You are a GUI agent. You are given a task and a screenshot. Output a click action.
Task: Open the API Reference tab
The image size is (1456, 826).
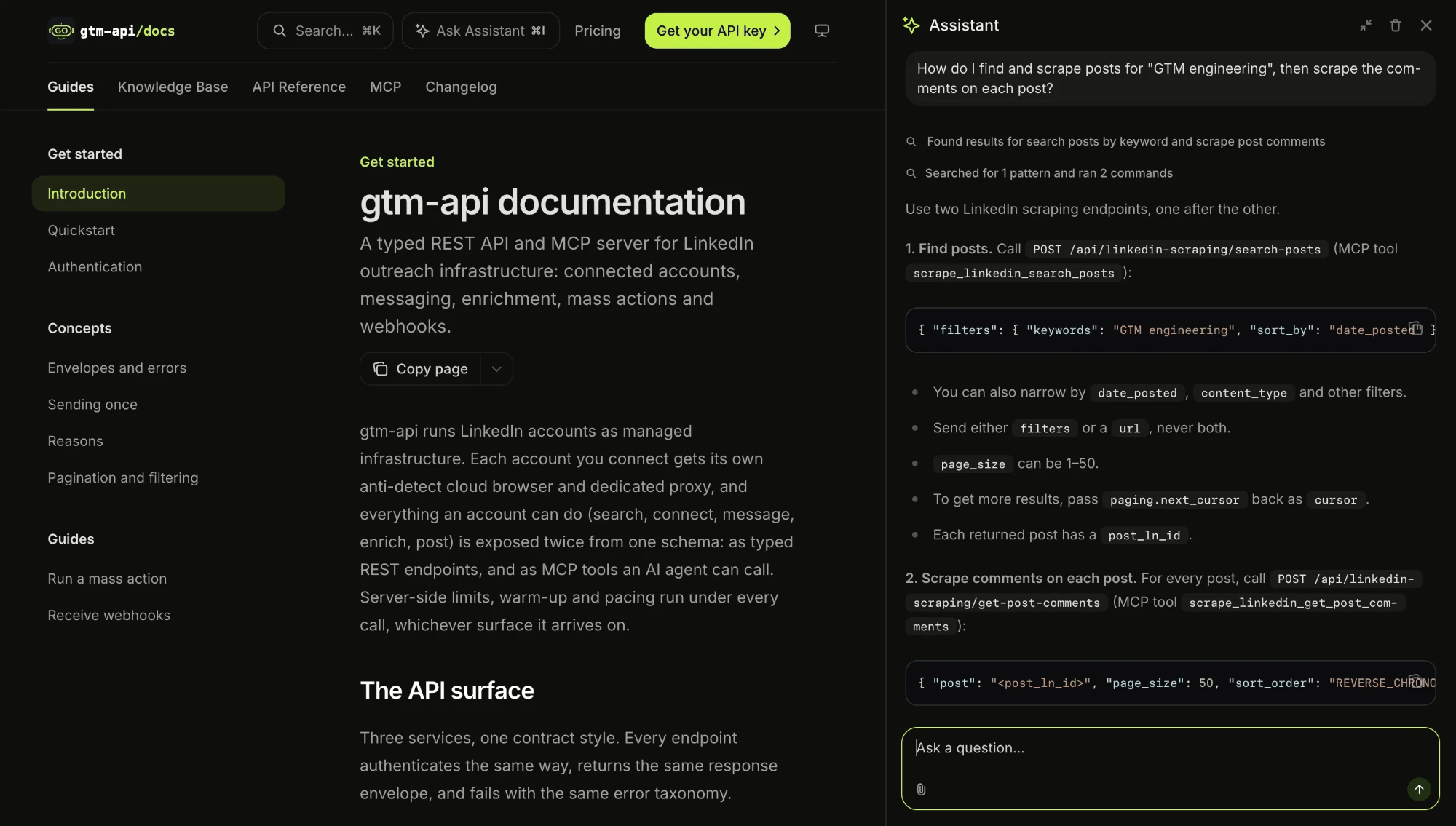click(x=299, y=87)
